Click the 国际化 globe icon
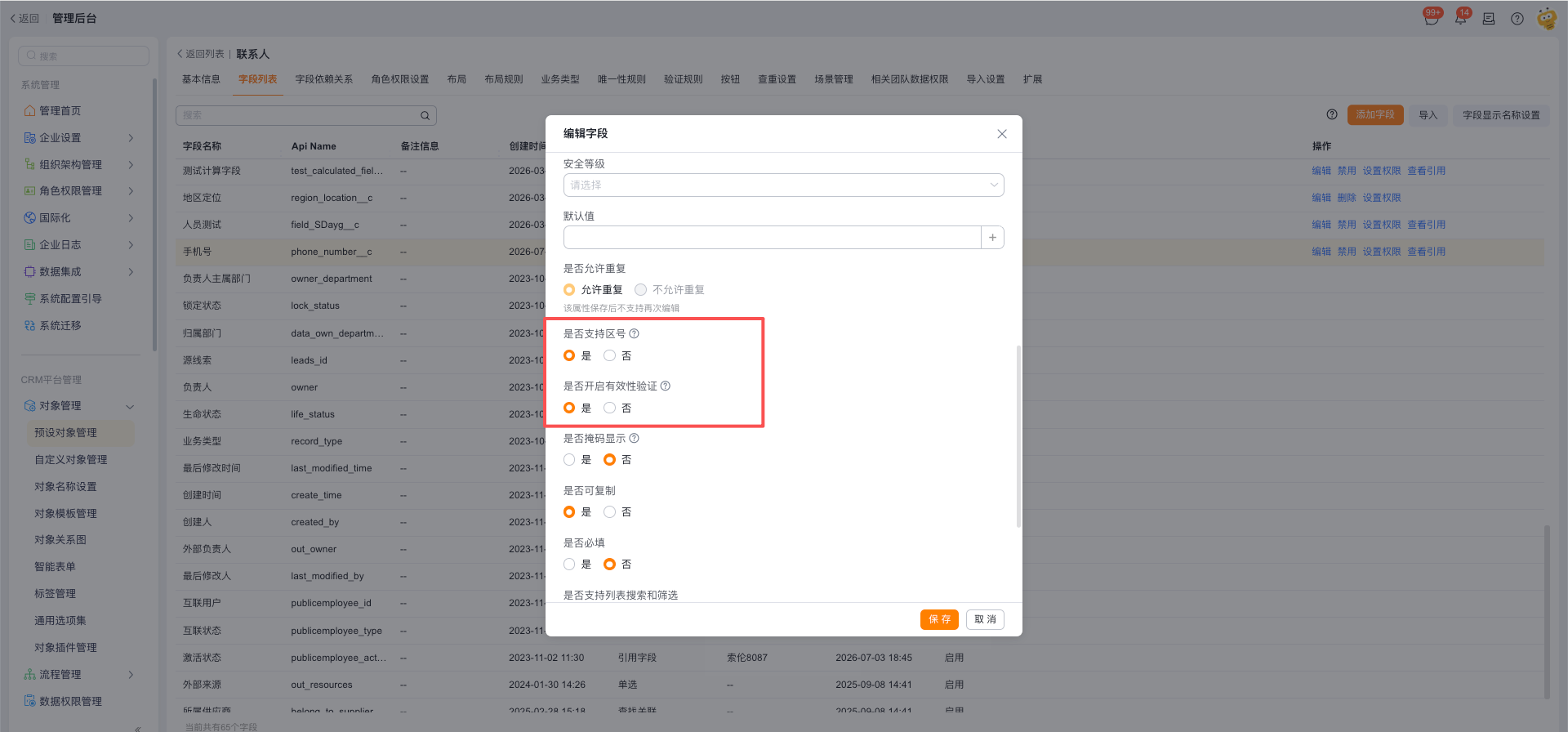 29,218
